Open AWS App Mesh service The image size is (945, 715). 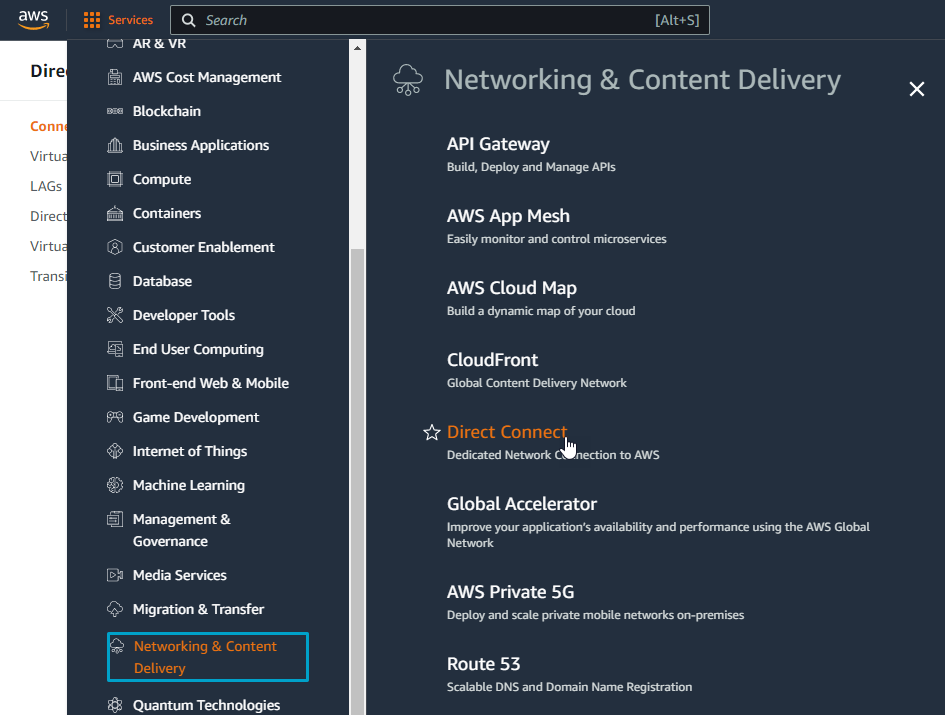(508, 216)
